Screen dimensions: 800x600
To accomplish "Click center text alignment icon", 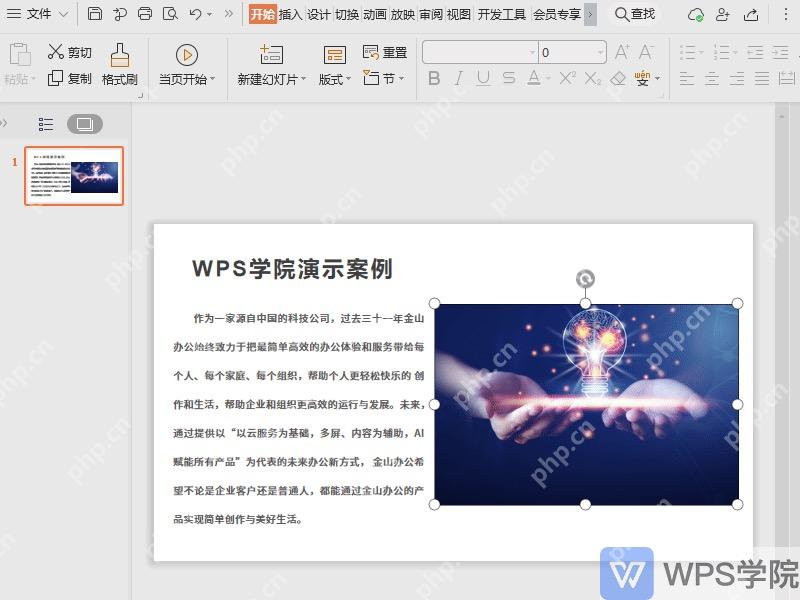I will click(712, 79).
